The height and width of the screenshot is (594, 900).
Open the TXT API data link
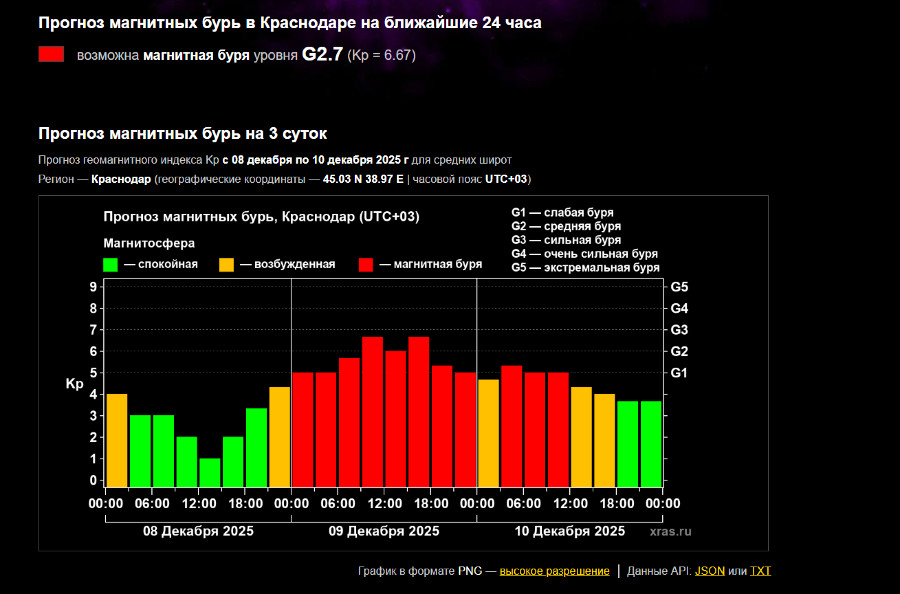pyautogui.click(x=761, y=571)
